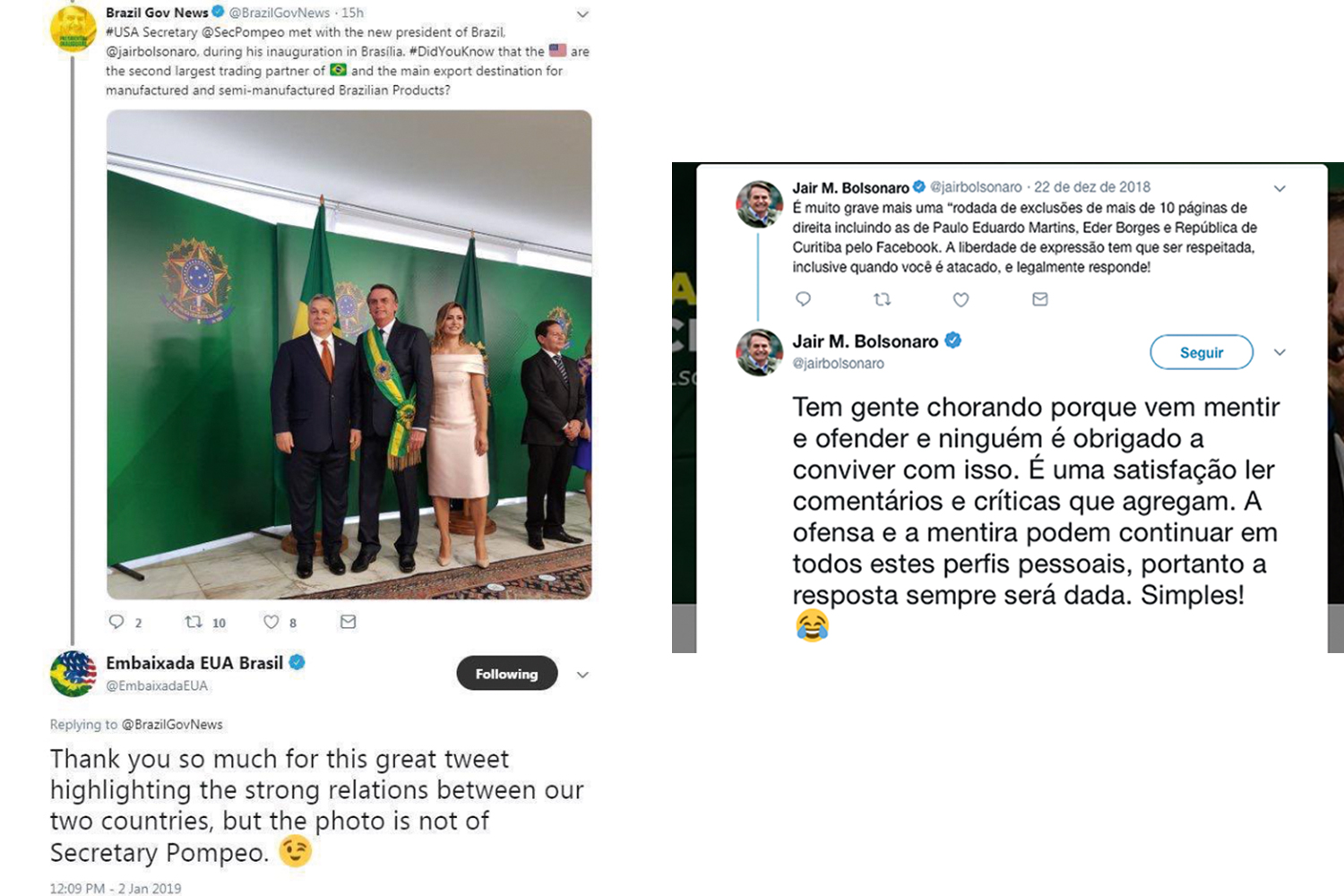This screenshot has width=1344, height=896.
Task: Open the inauguration photo in the tweet
Action: (x=349, y=355)
